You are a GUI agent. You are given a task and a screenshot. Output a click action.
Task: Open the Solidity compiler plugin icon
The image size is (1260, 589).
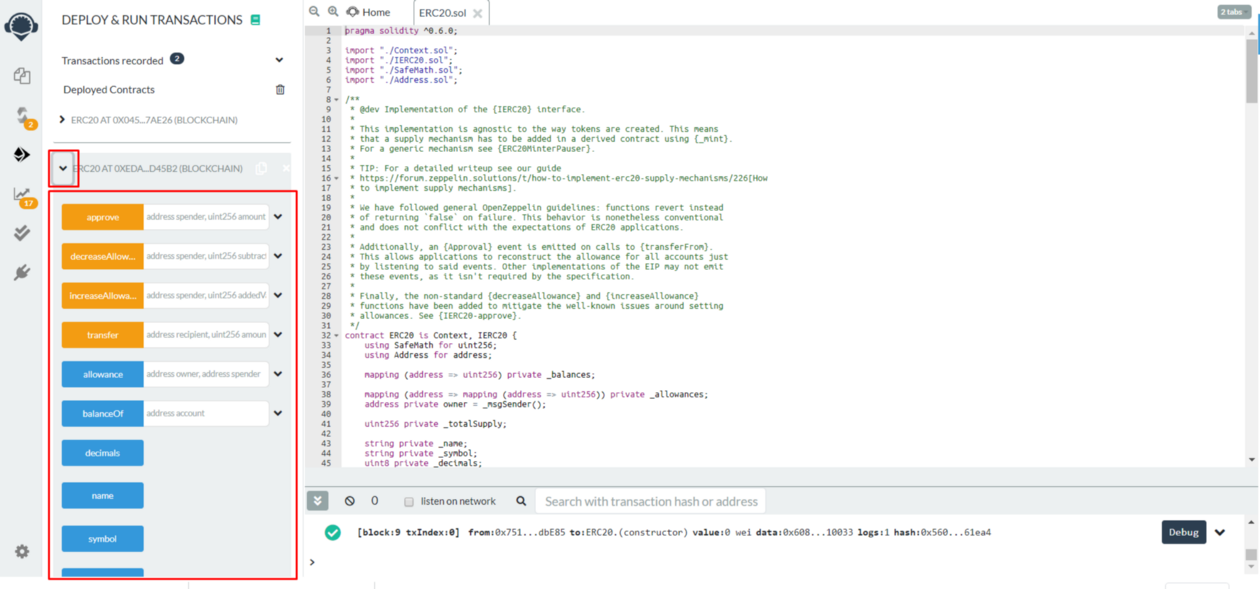pos(22,117)
